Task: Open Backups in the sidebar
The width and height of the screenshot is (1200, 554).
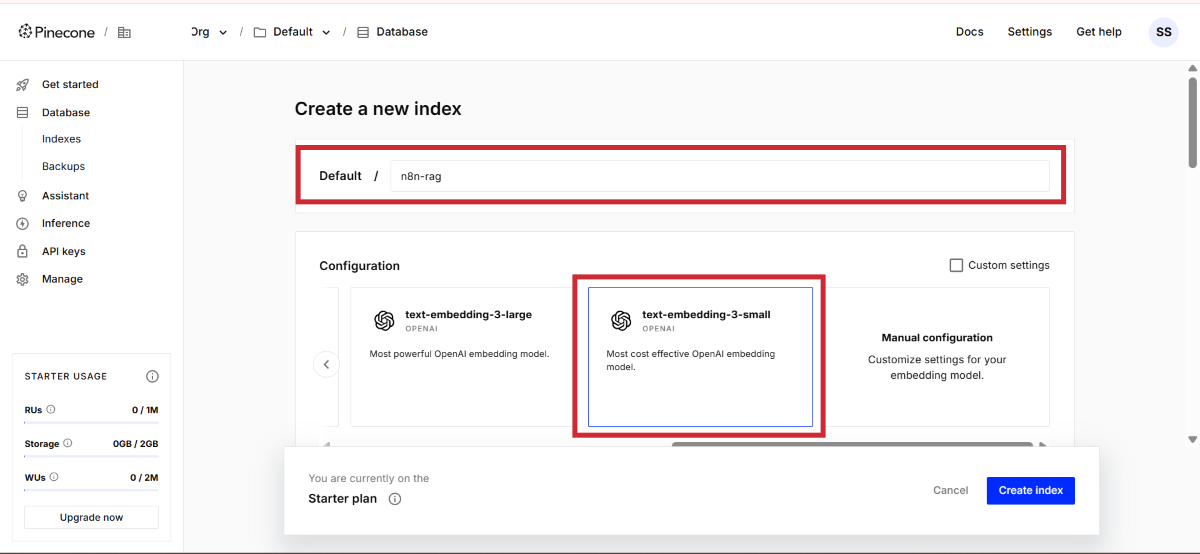Action: tap(63, 166)
